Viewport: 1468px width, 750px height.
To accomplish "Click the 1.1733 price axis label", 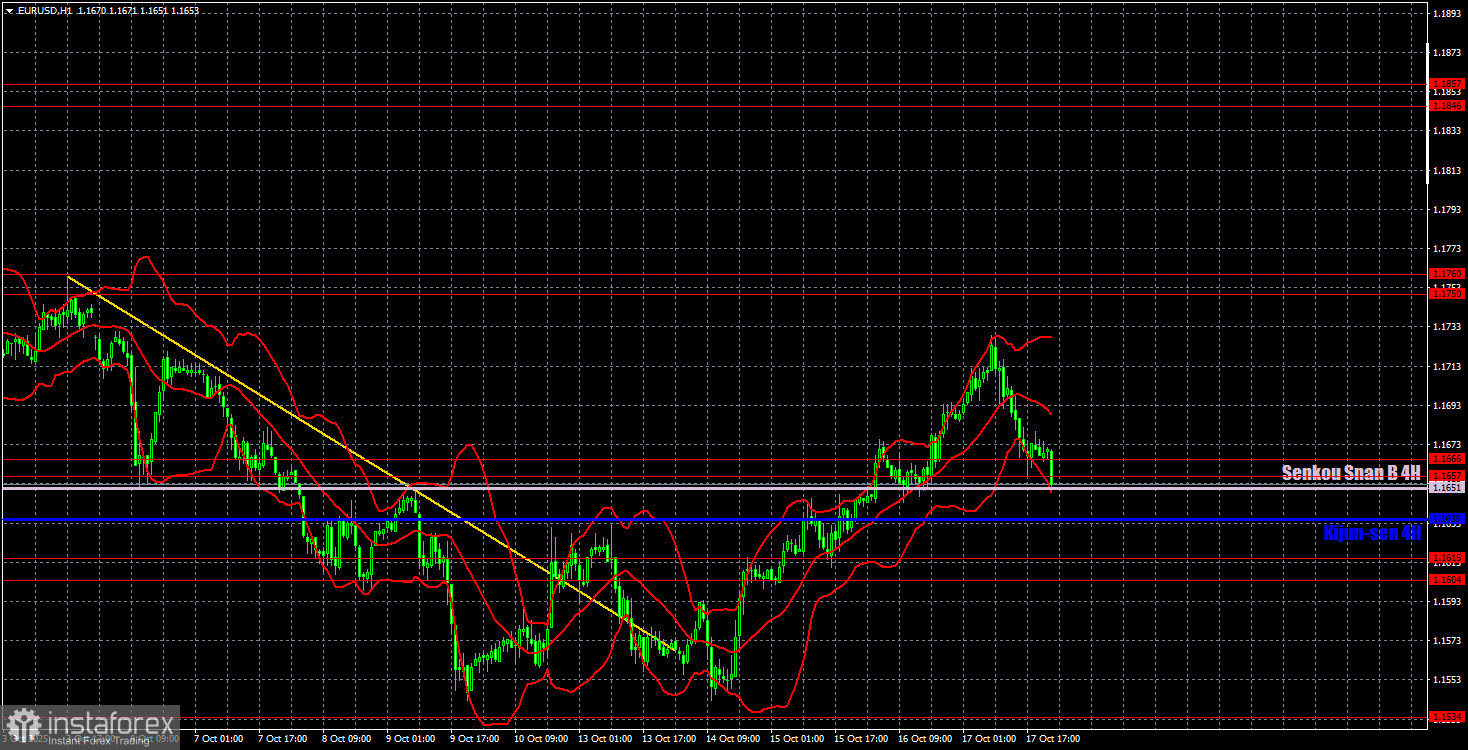I will 1447,327.
